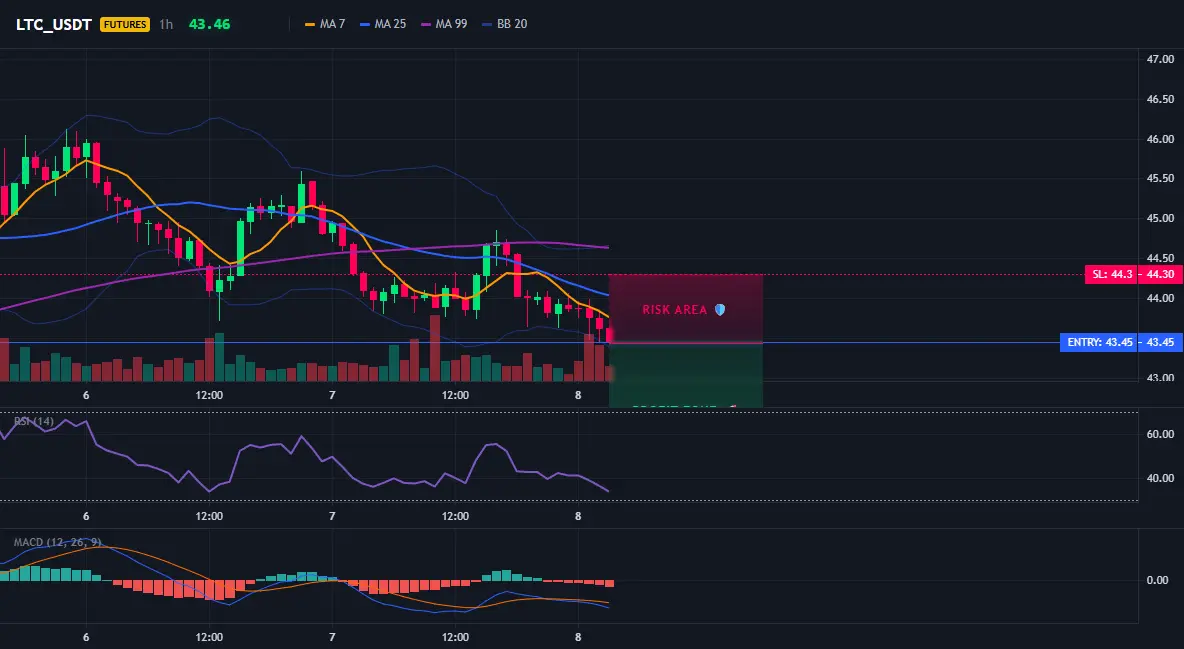Click the green profit zone box

(x=686, y=375)
